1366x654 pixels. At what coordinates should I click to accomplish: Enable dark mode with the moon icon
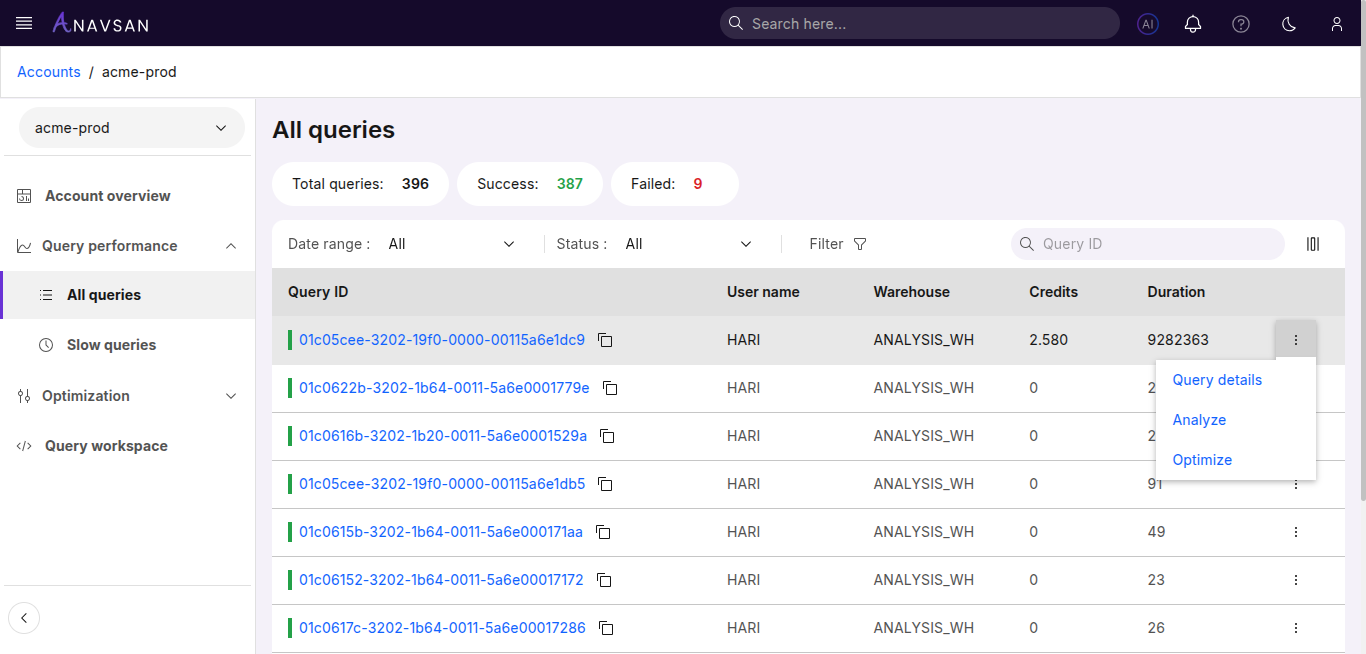coord(1288,23)
